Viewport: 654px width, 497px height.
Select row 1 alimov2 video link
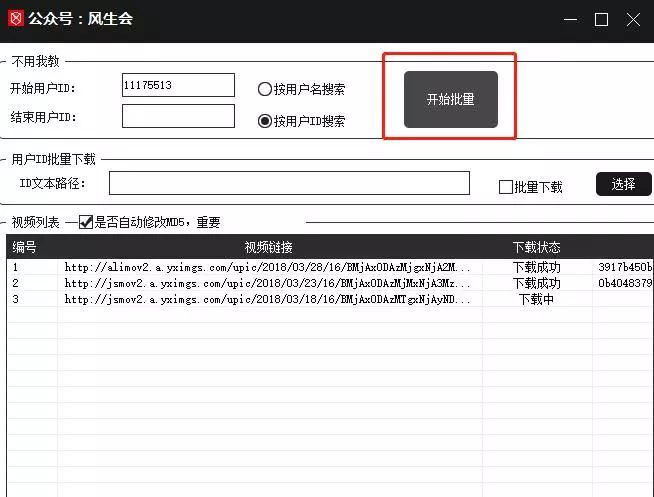[x=267, y=267]
